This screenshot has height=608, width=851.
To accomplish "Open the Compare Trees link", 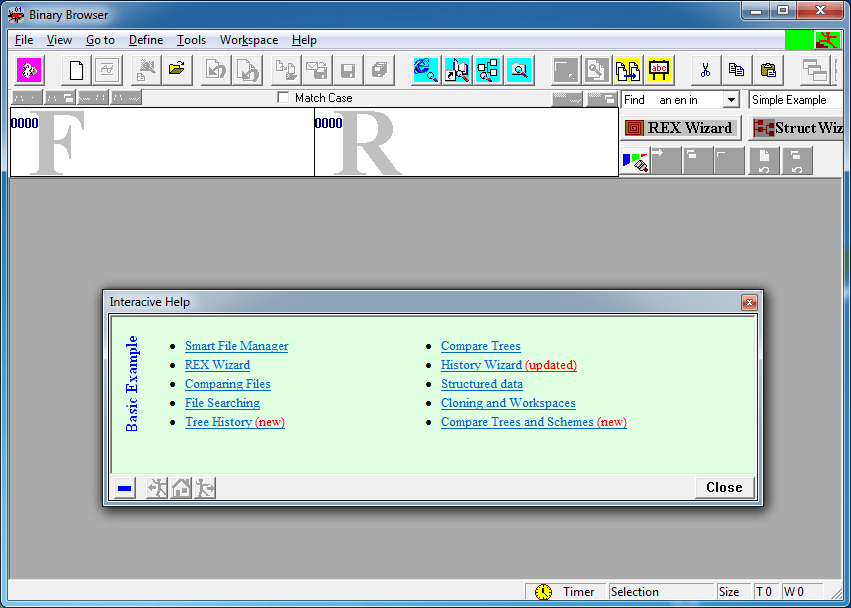I will click(481, 346).
